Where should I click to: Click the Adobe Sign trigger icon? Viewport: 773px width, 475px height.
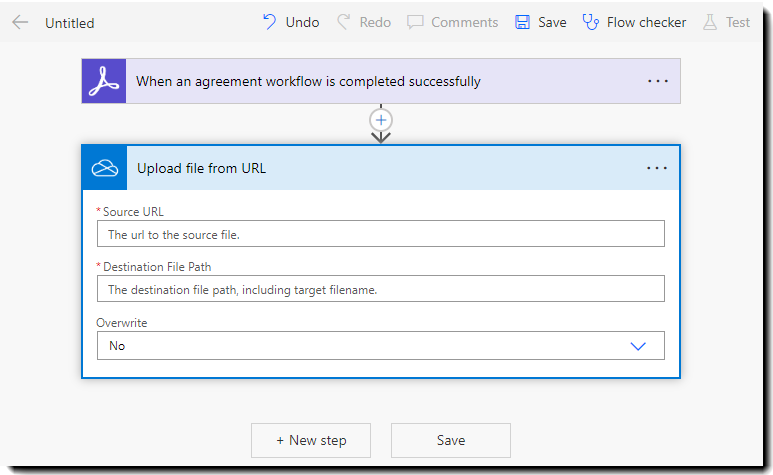click(104, 81)
